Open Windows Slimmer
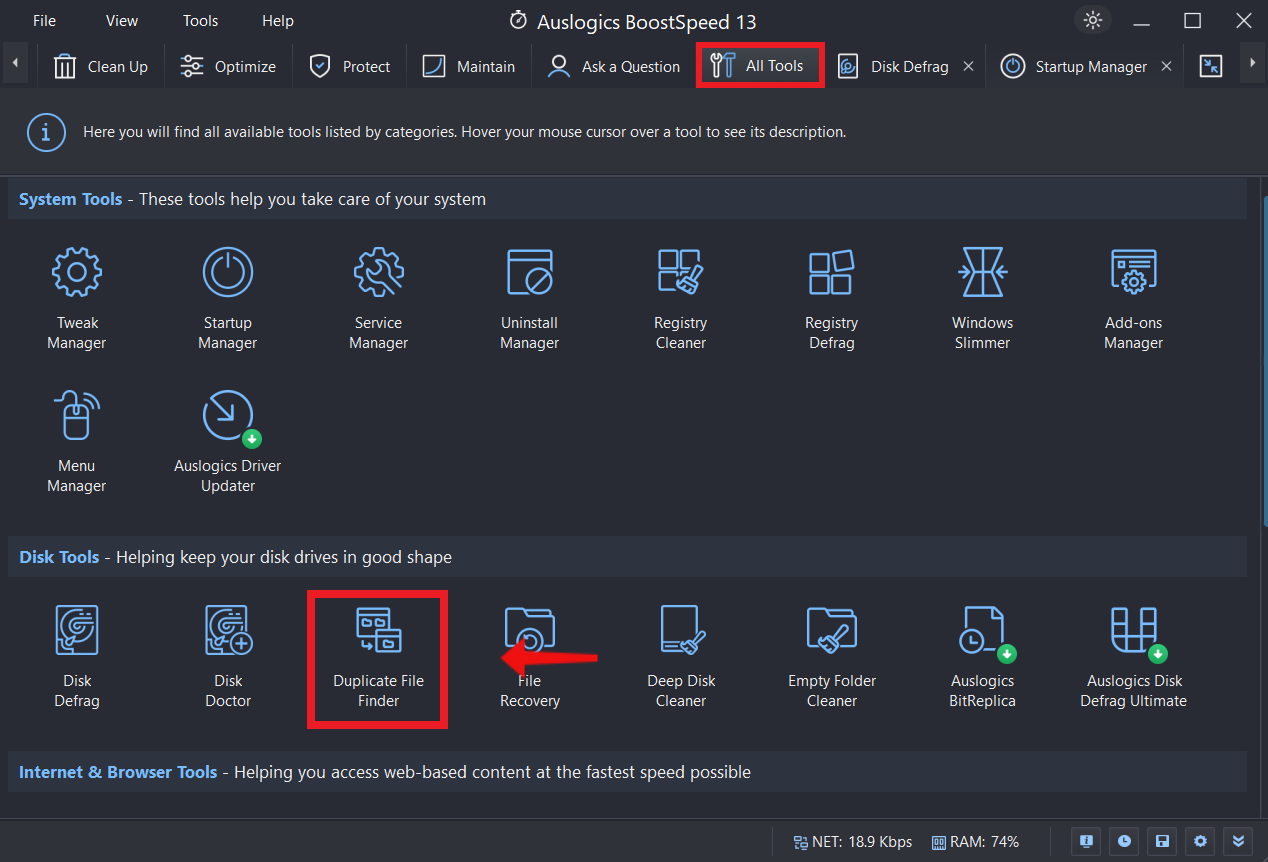 click(982, 299)
